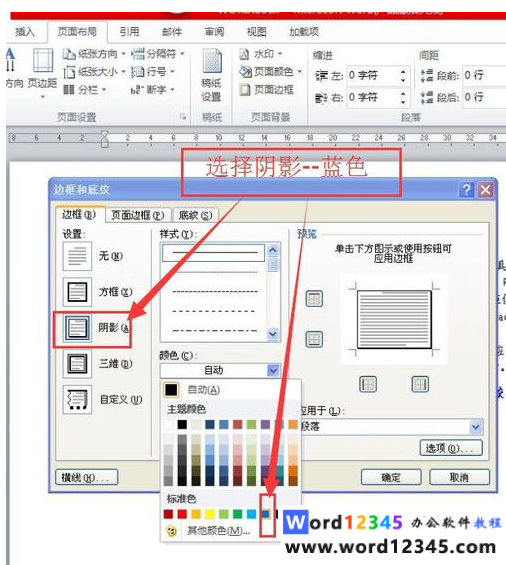Open the 应用于 apply-to dropdown
The image size is (506, 565).
point(475,427)
